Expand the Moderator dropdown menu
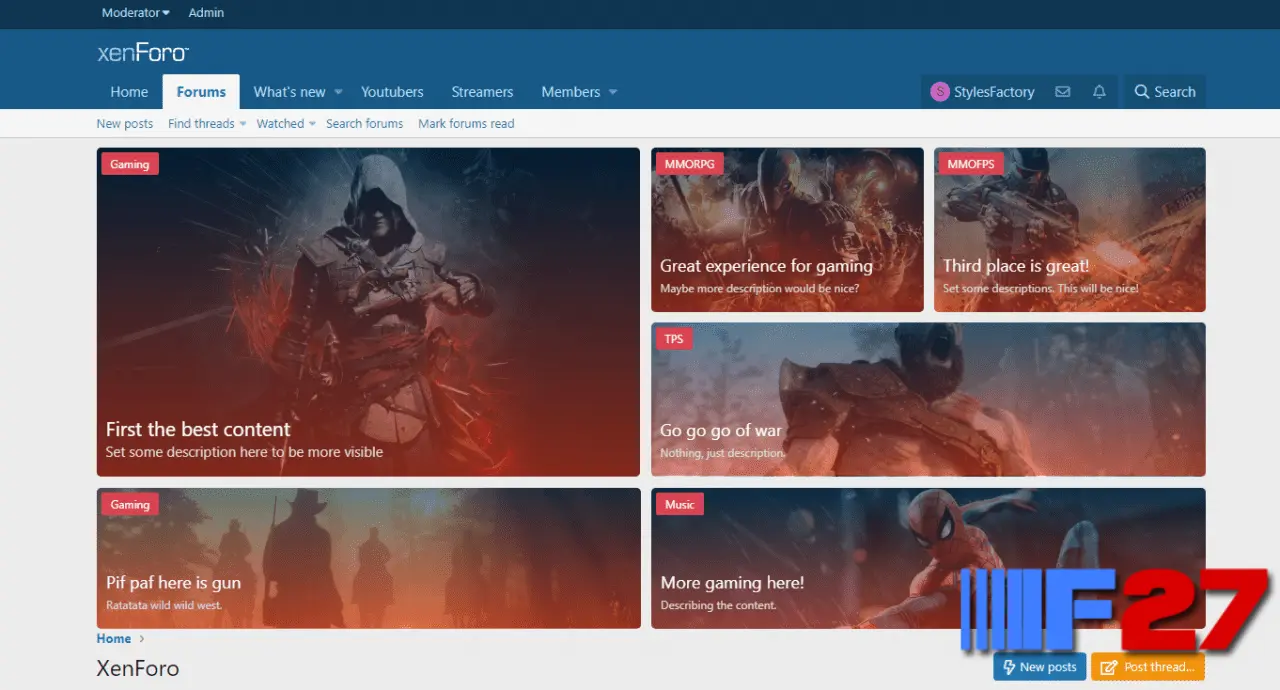Screen dimensions: 1280x690 (135, 13)
